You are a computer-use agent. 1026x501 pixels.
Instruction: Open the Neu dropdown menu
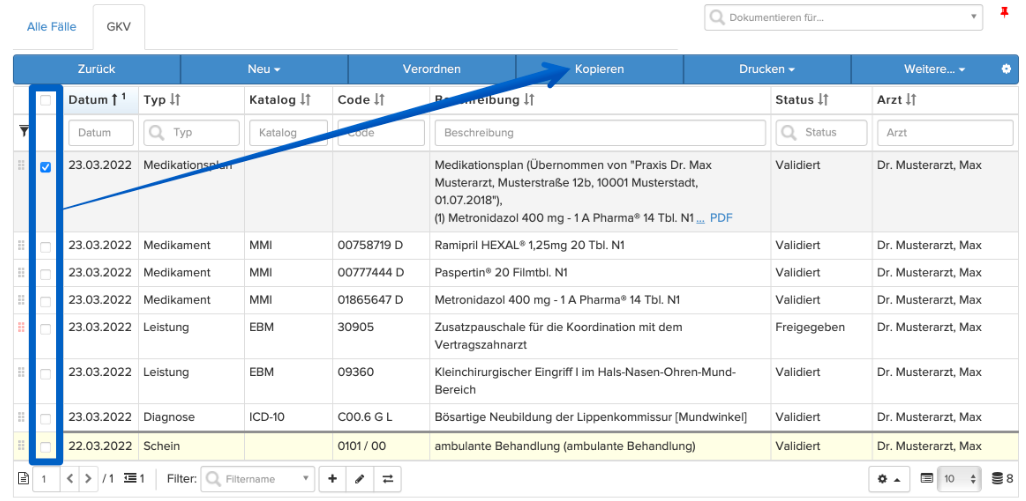click(x=264, y=69)
